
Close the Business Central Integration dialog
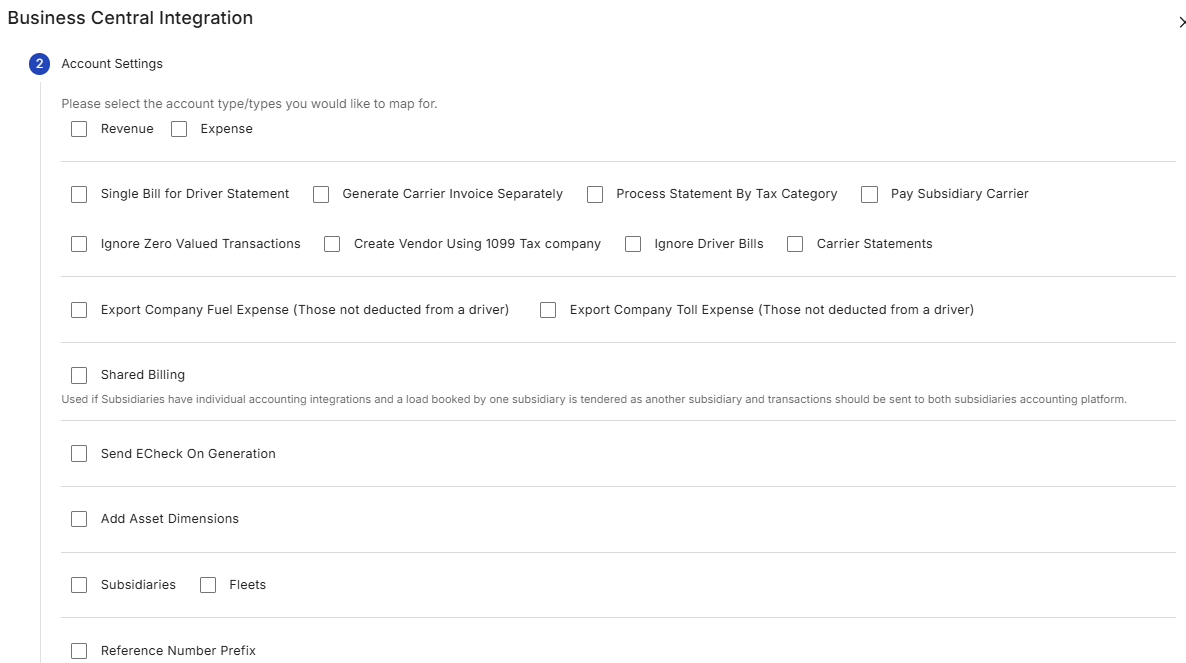pos(1181,23)
